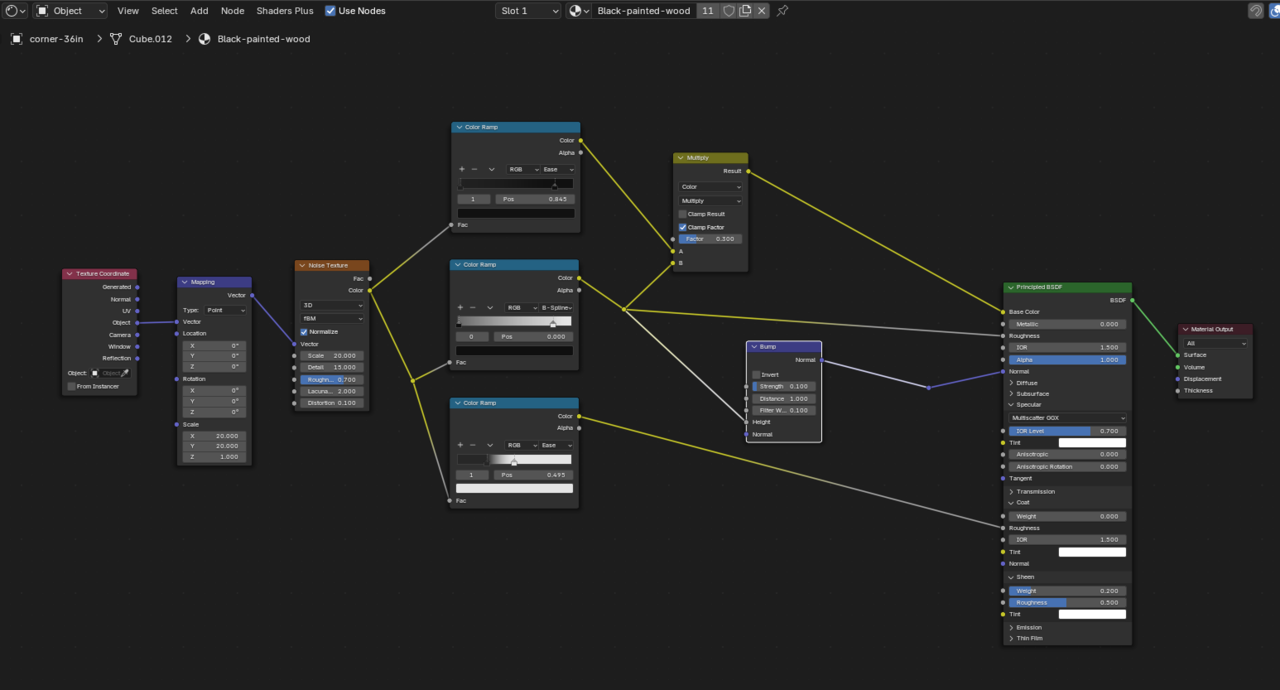
Task: Open the Slot 1 dropdown
Action: click(x=528, y=11)
